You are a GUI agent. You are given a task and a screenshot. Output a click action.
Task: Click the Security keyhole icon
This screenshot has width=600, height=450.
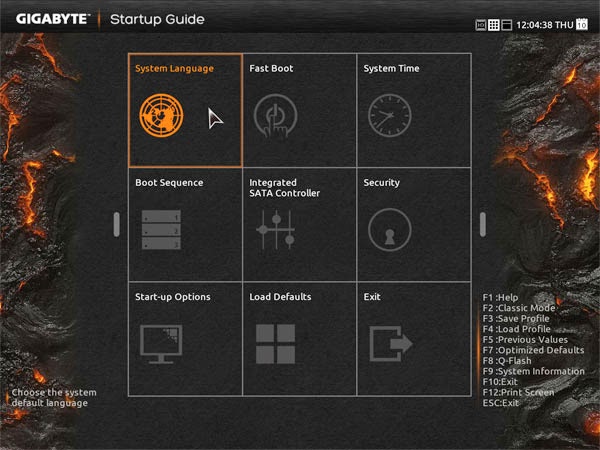tap(390, 230)
